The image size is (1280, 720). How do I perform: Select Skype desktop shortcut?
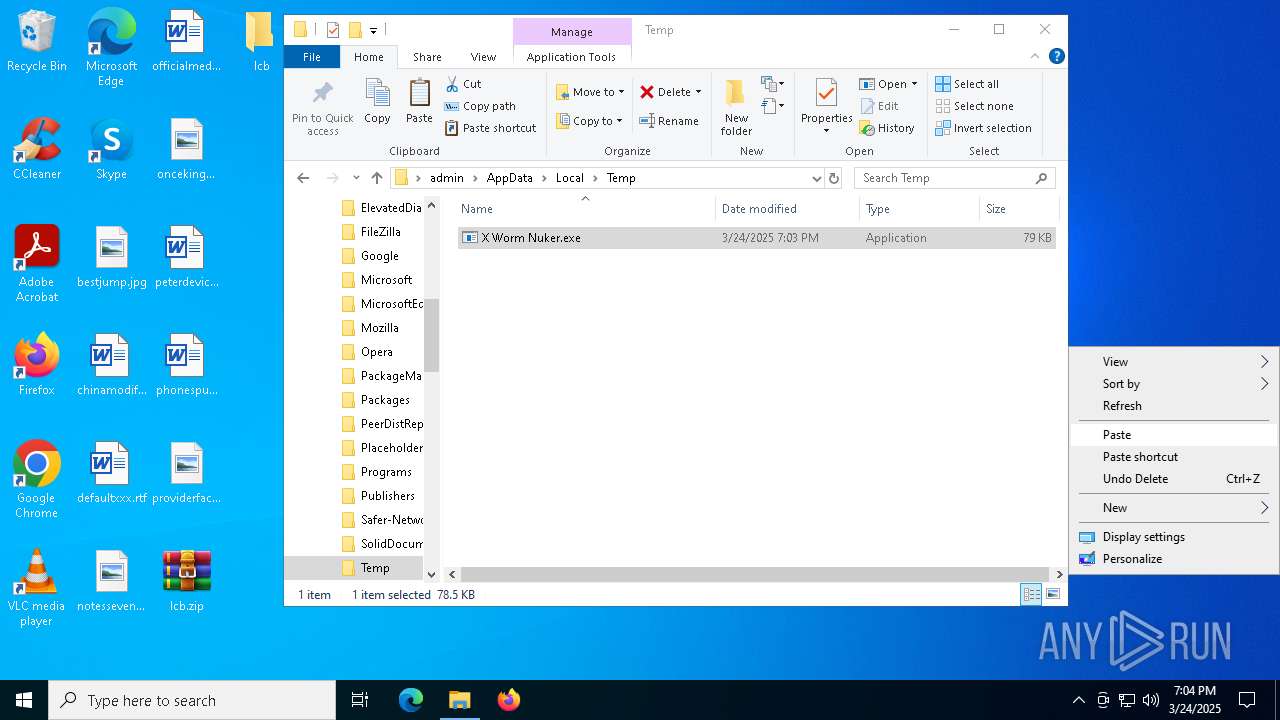[111, 149]
